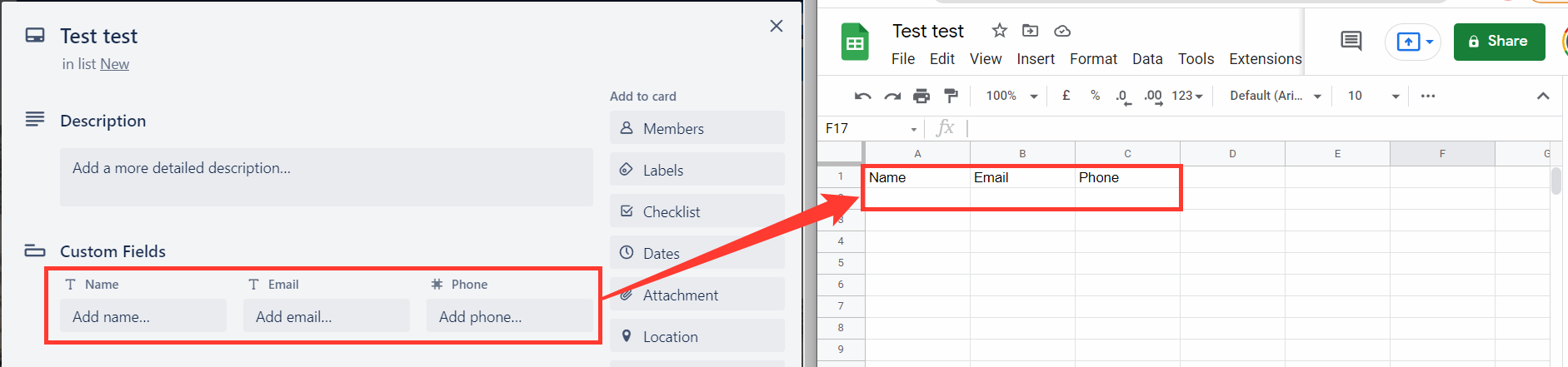Select cell B1 containing 'Email'

[1022, 177]
